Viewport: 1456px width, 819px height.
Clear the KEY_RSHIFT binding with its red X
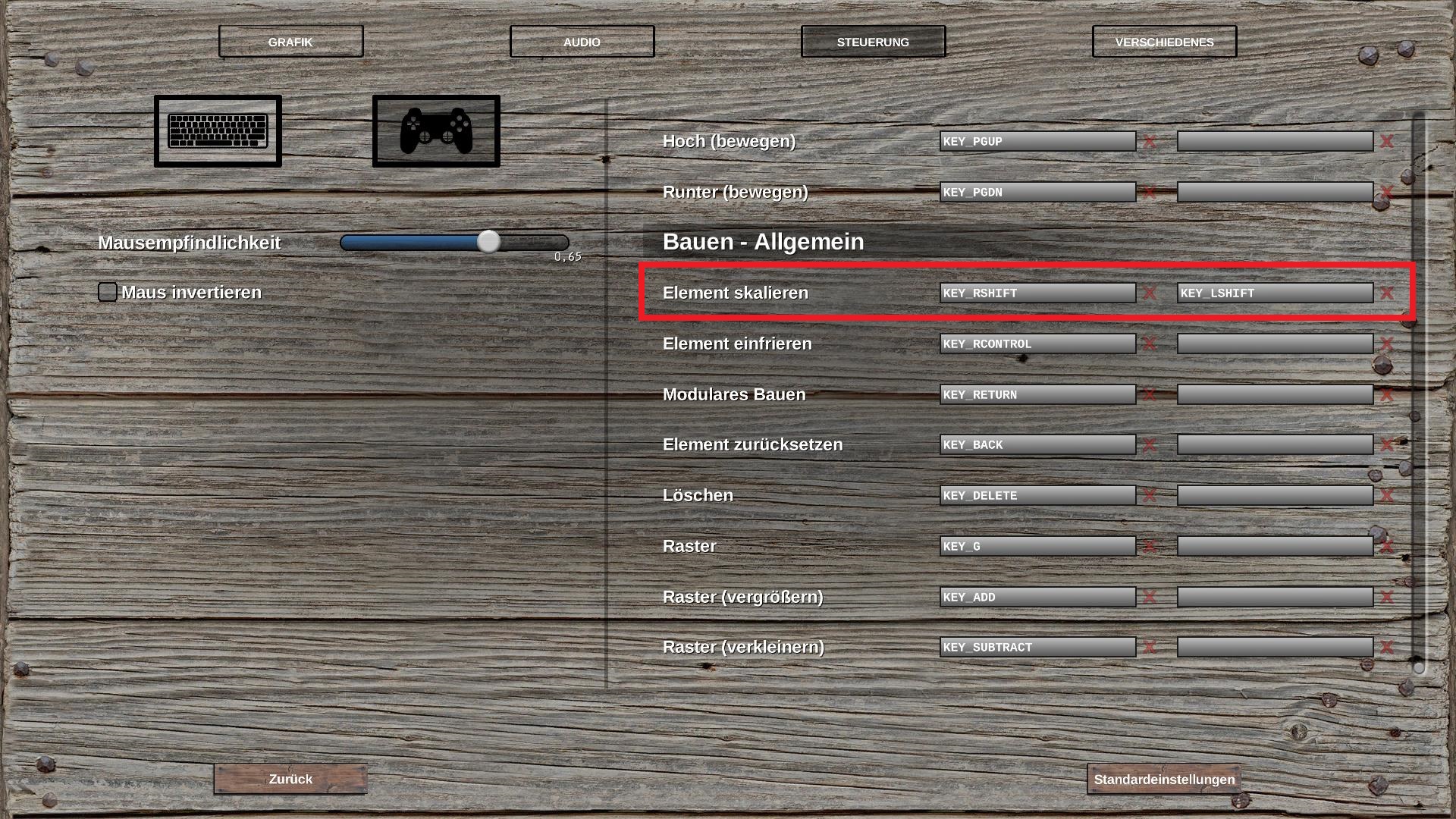1150,293
